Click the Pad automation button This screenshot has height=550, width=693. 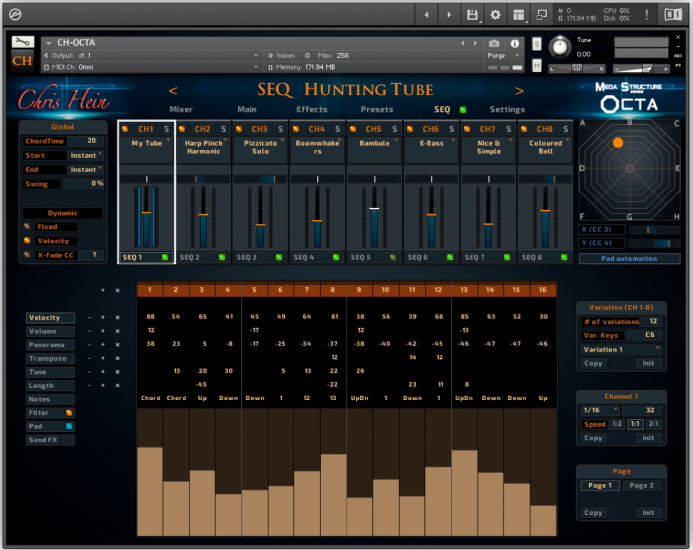tap(629, 259)
